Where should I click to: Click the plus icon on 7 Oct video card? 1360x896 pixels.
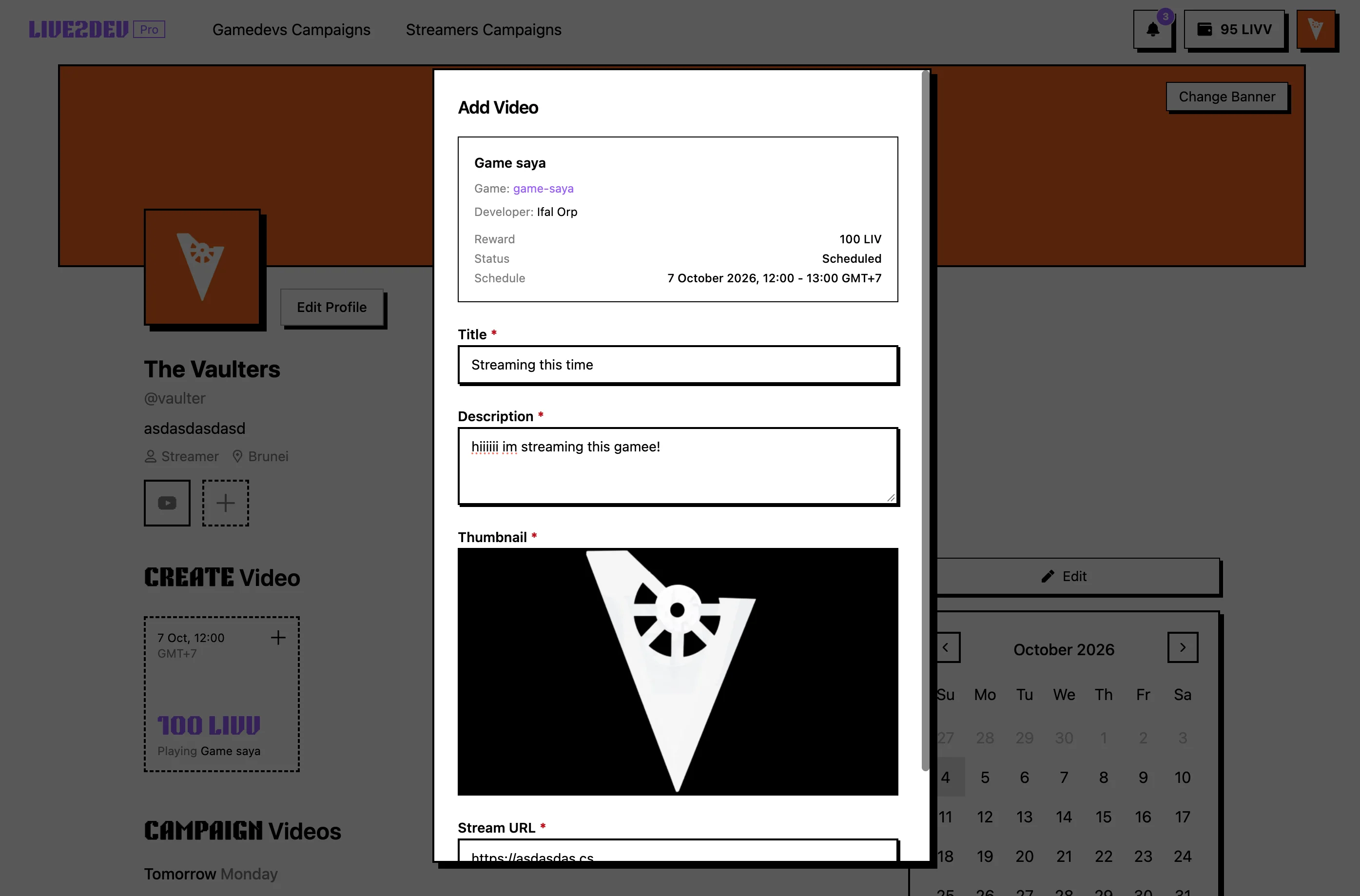pyautogui.click(x=278, y=638)
